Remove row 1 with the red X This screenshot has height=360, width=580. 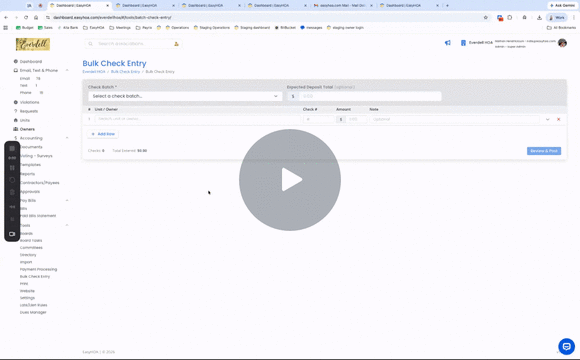[x=559, y=119]
